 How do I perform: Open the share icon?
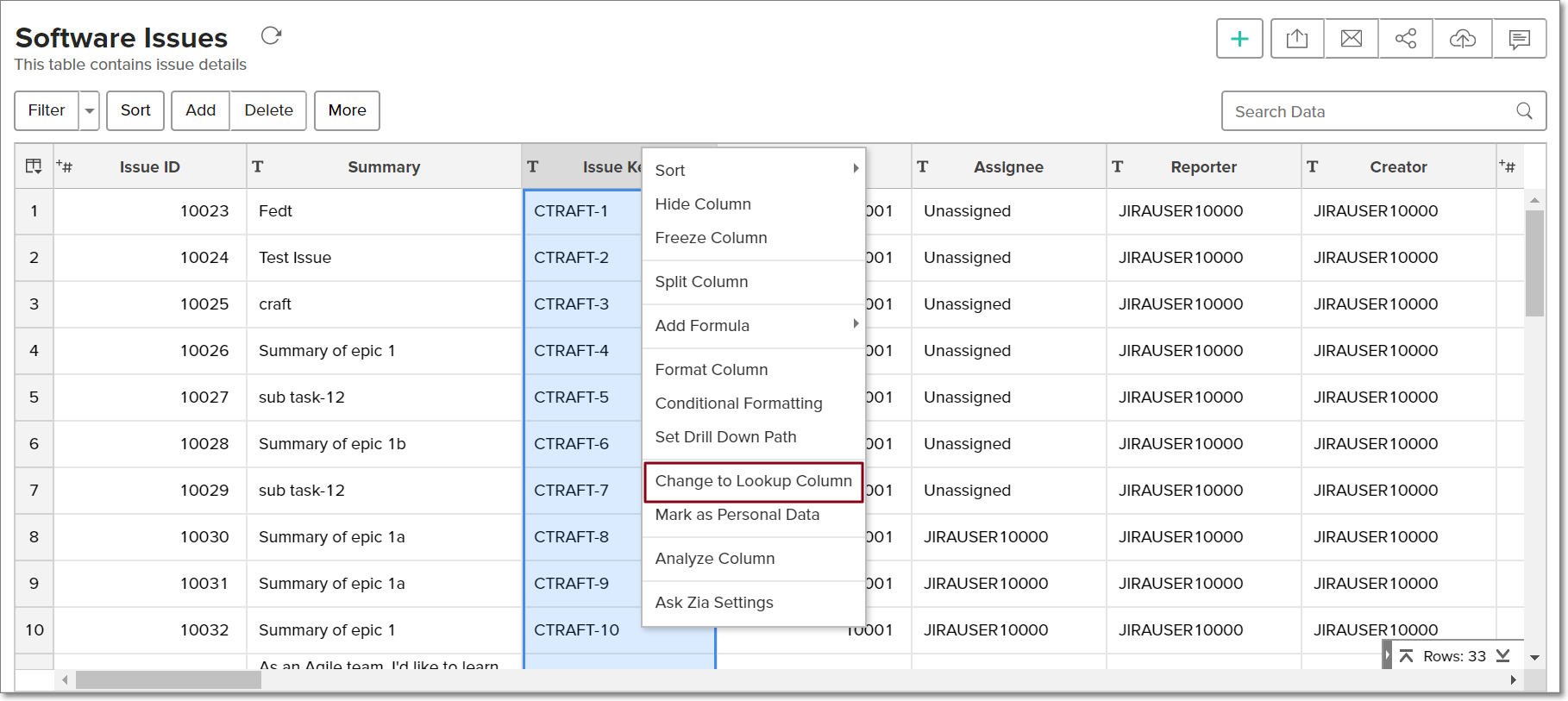tap(1406, 39)
